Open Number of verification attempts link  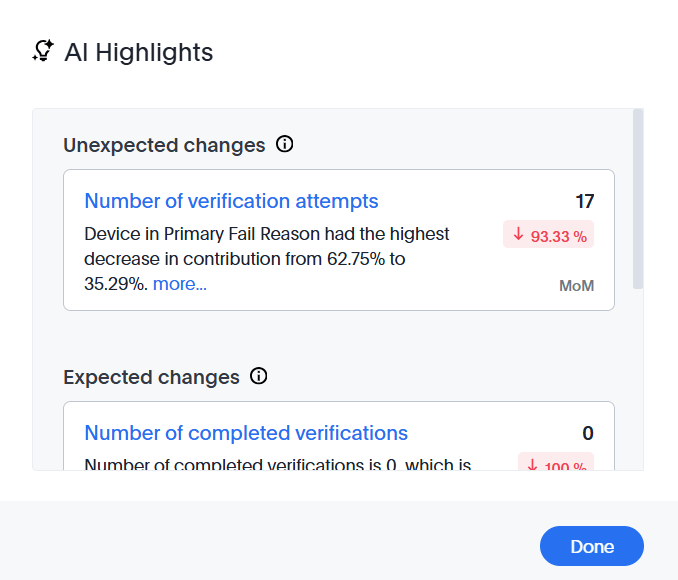(231, 201)
